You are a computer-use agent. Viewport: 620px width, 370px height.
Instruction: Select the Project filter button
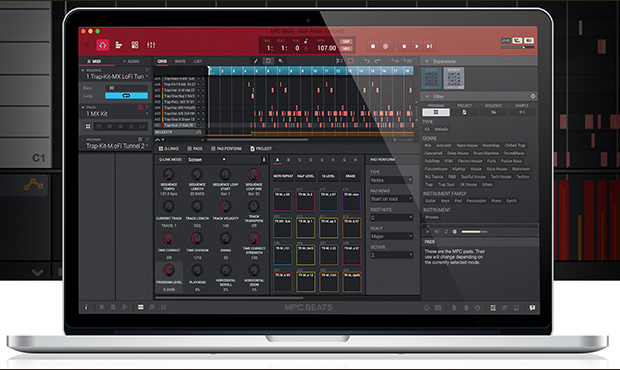point(464,112)
